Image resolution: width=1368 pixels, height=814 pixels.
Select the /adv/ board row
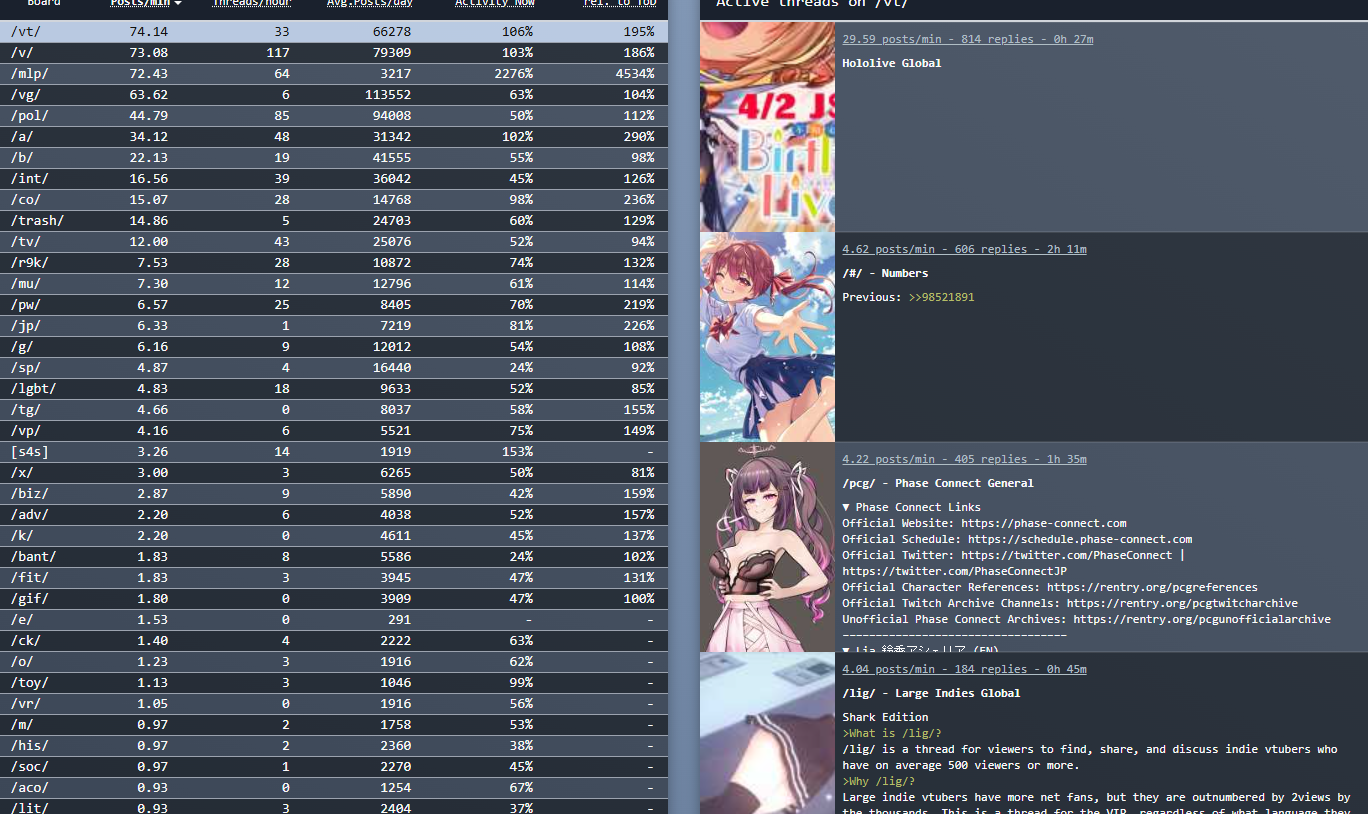pos(334,515)
